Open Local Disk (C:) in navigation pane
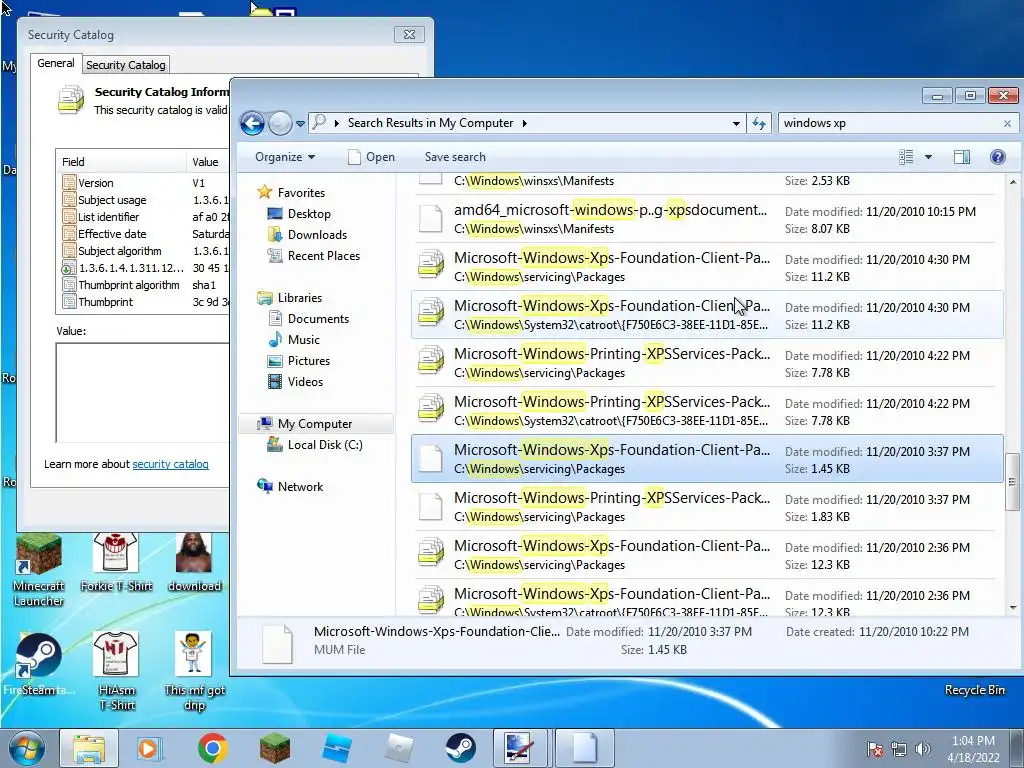Screen dimensions: 1024x768 click(x=314, y=445)
